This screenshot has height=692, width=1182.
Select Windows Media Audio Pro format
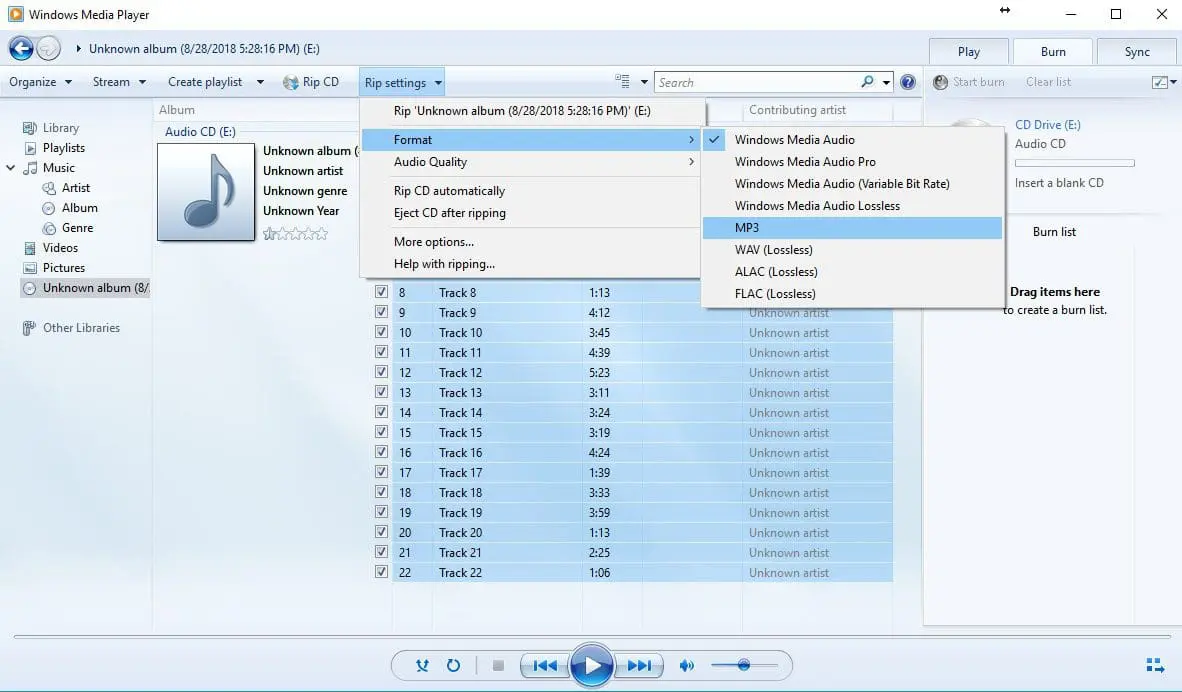853,162
